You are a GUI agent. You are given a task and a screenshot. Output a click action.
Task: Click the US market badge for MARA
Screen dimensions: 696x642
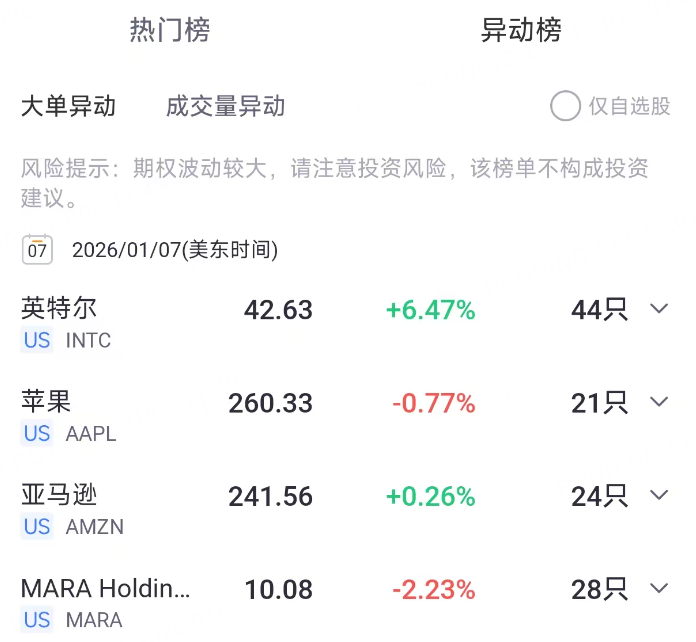click(x=37, y=620)
